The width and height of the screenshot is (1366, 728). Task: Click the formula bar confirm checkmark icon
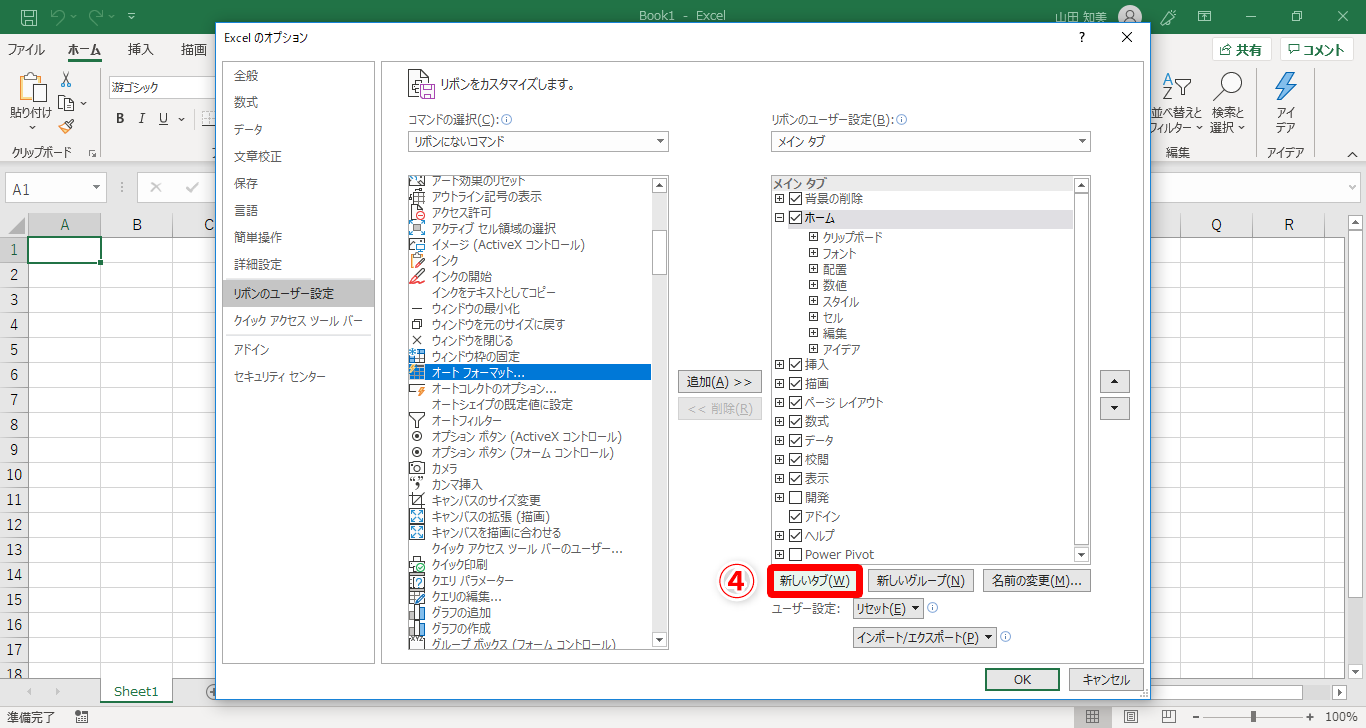192,187
